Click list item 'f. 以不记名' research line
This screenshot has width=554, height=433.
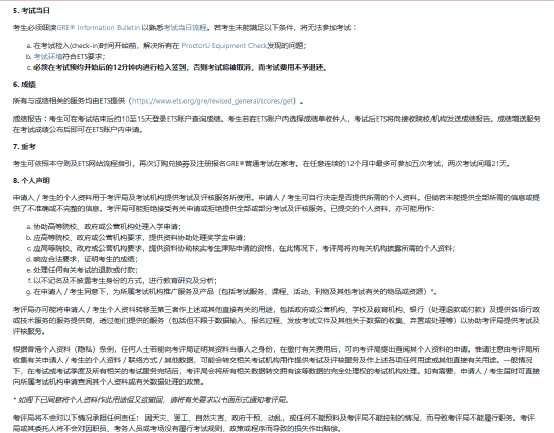122,281
